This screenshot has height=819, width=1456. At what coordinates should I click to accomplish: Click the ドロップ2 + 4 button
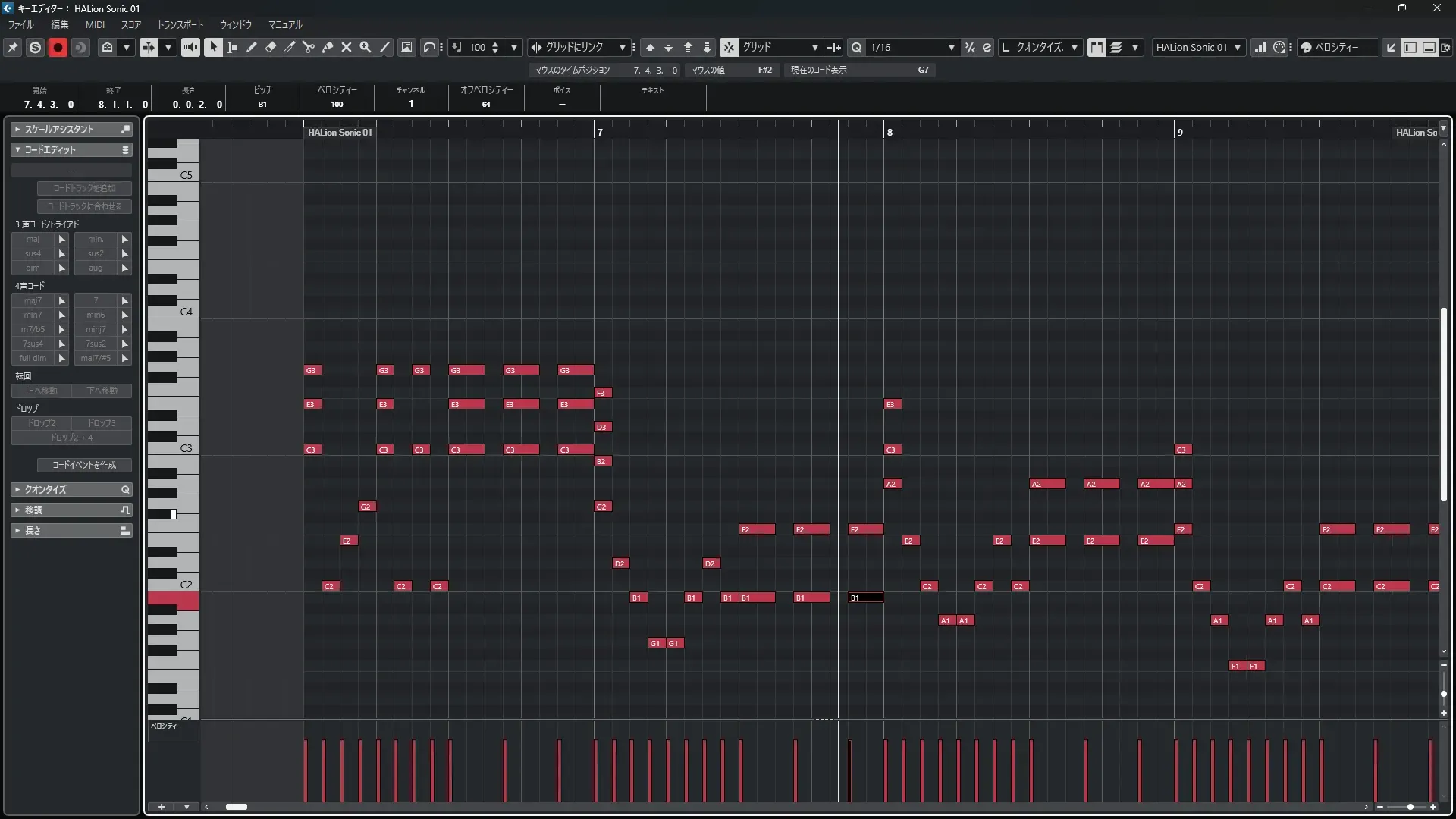tap(71, 438)
